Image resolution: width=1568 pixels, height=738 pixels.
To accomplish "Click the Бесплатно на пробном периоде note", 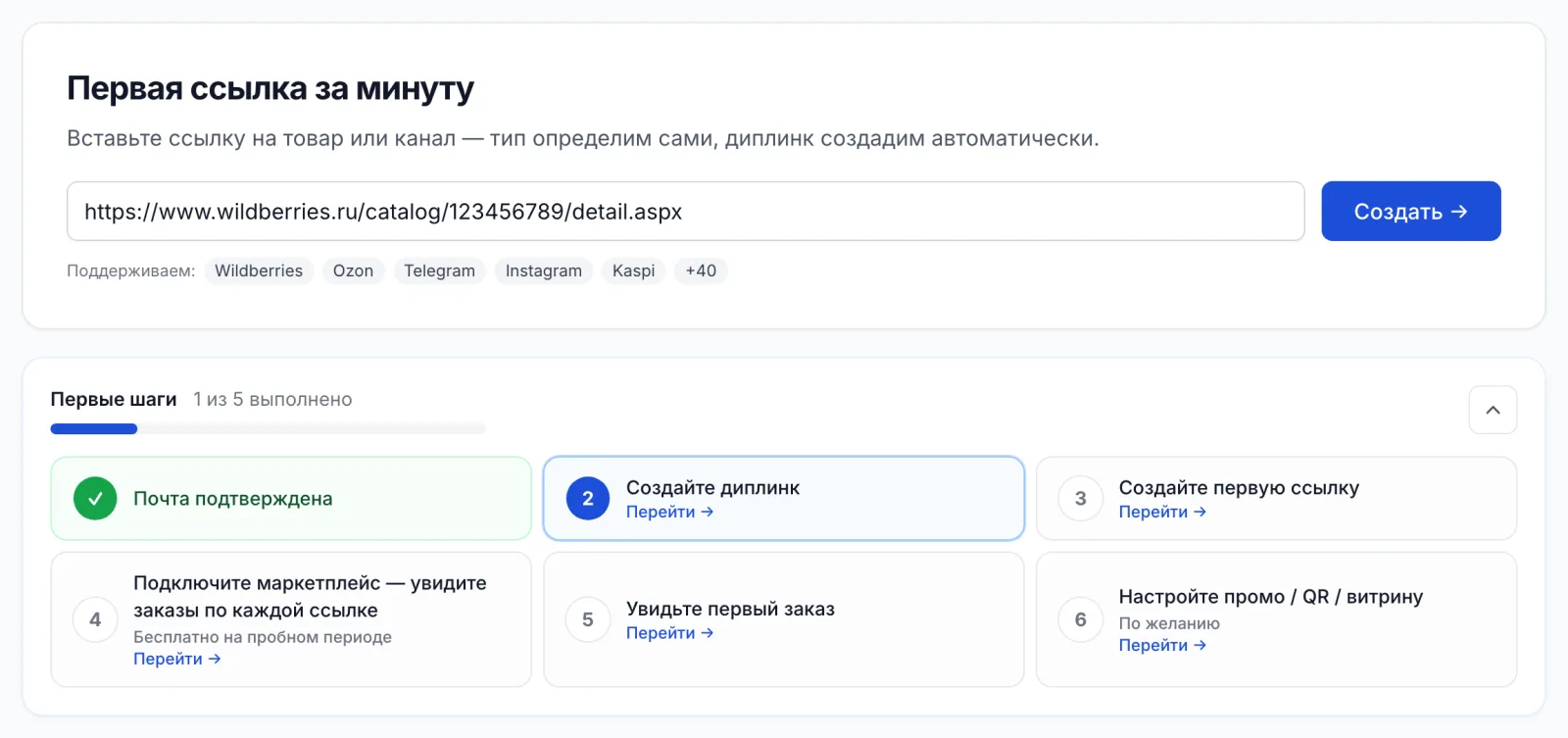I will coord(263,637).
